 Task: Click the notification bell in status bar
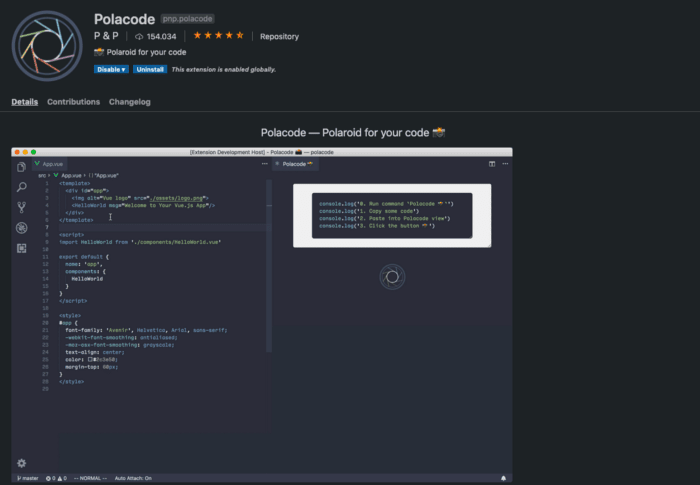(504, 478)
